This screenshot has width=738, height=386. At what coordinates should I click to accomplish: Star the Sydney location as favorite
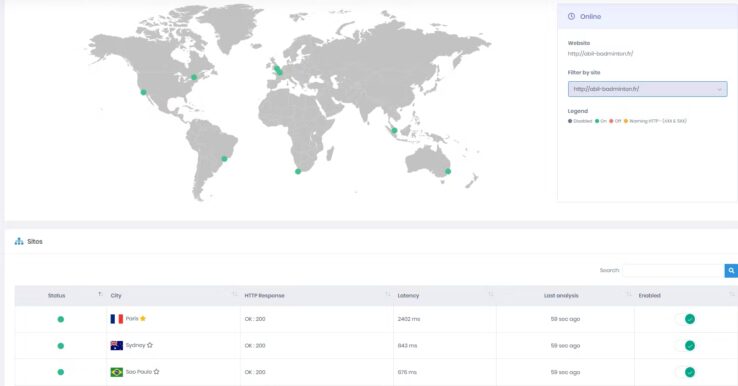150,345
